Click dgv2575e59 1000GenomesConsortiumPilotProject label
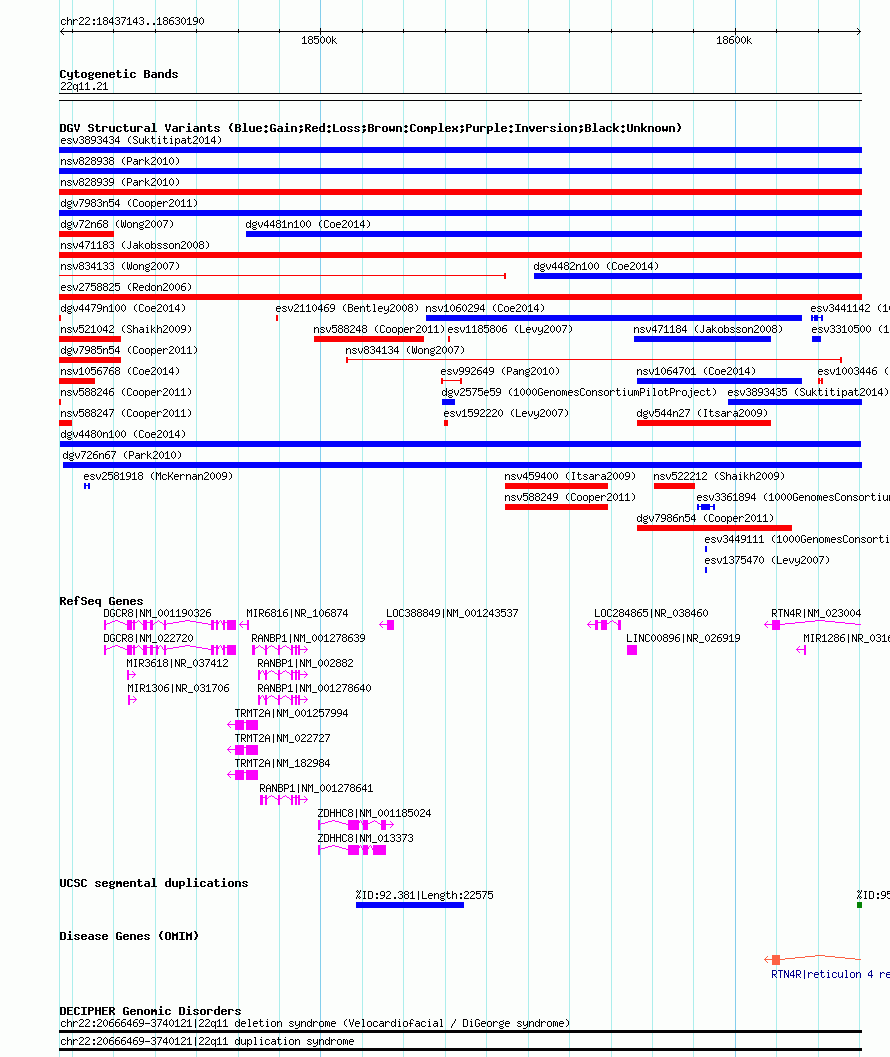The image size is (890, 1057). pos(579,392)
